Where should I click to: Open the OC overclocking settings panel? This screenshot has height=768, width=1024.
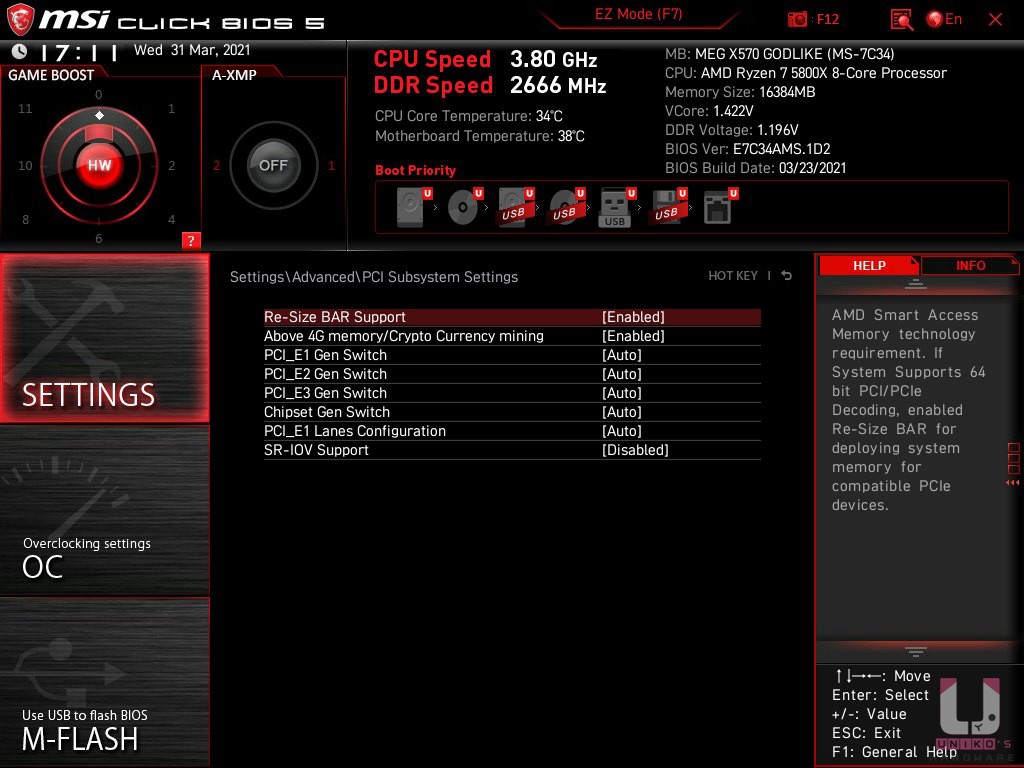point(104,511)
